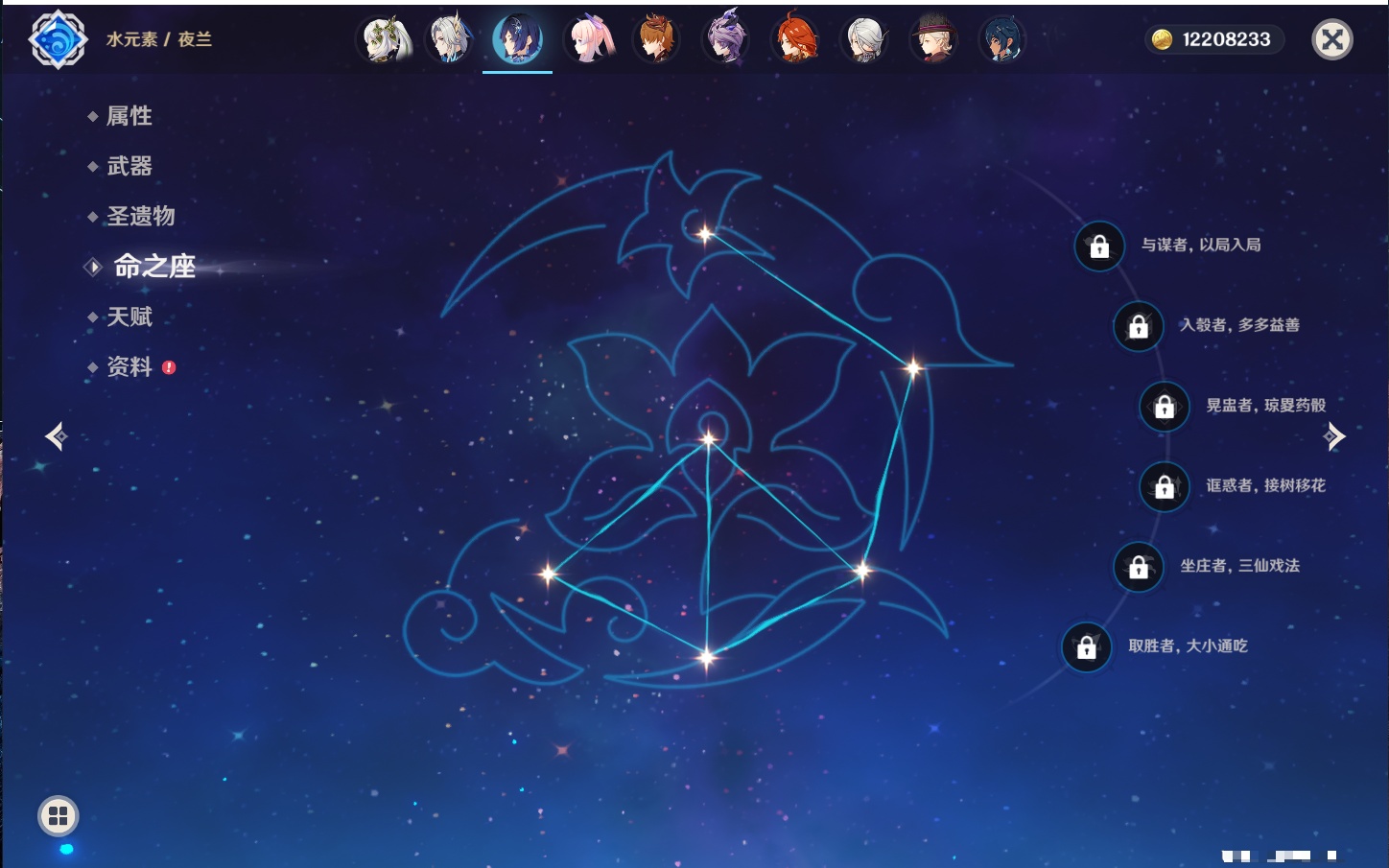Go to previous character with left arrow
Screen dimensions: 1389x868
coord(57,436)
